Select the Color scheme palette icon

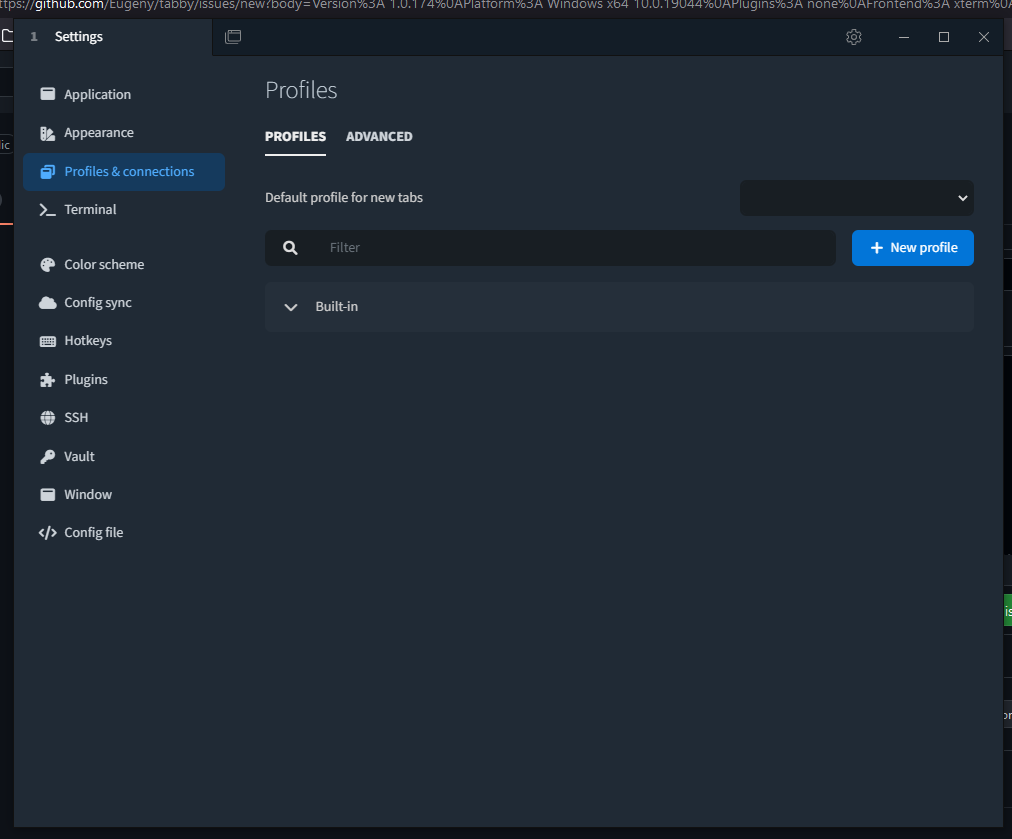coord(47,264)
